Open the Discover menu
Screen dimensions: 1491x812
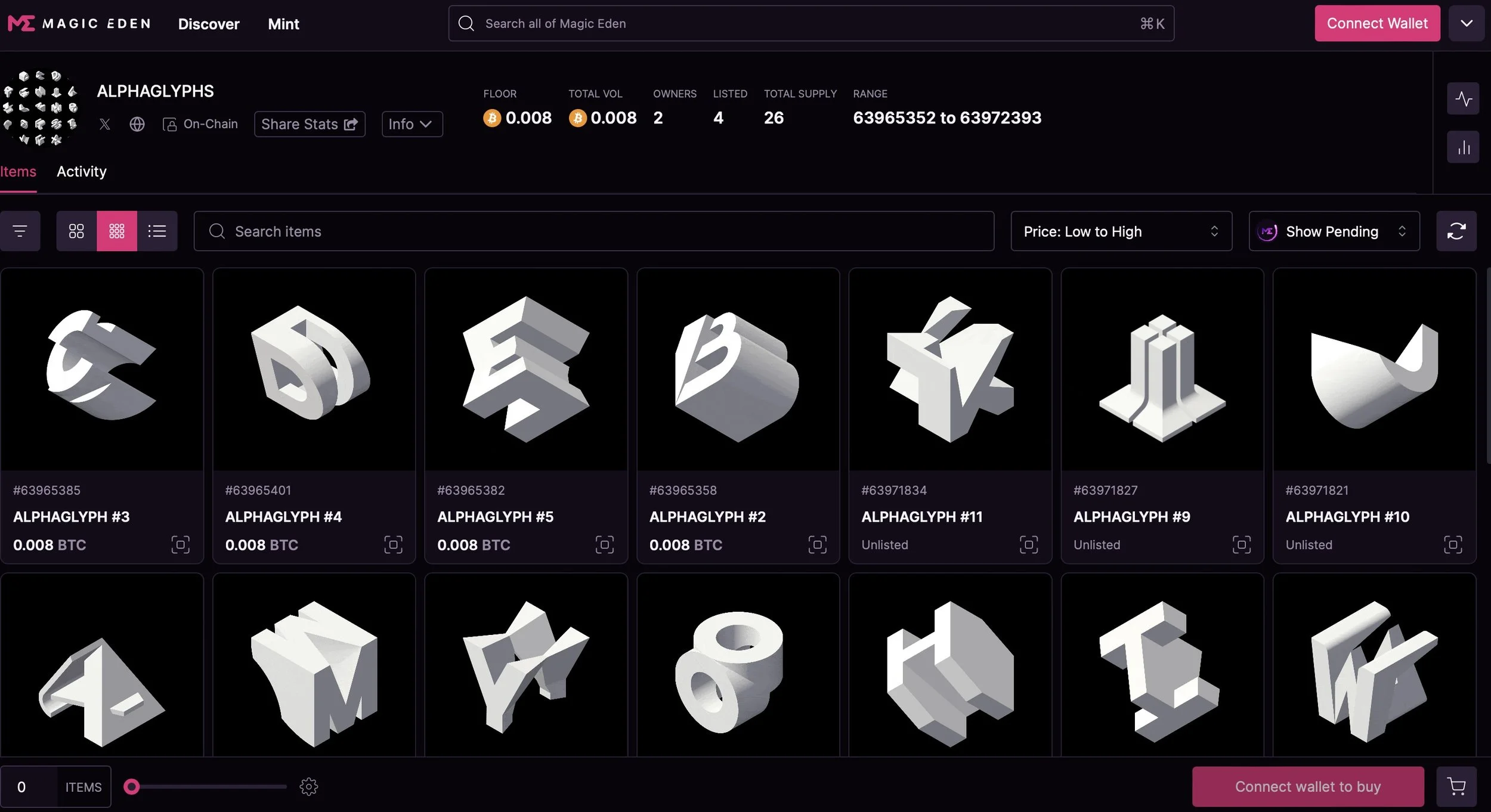coord(209,24)
